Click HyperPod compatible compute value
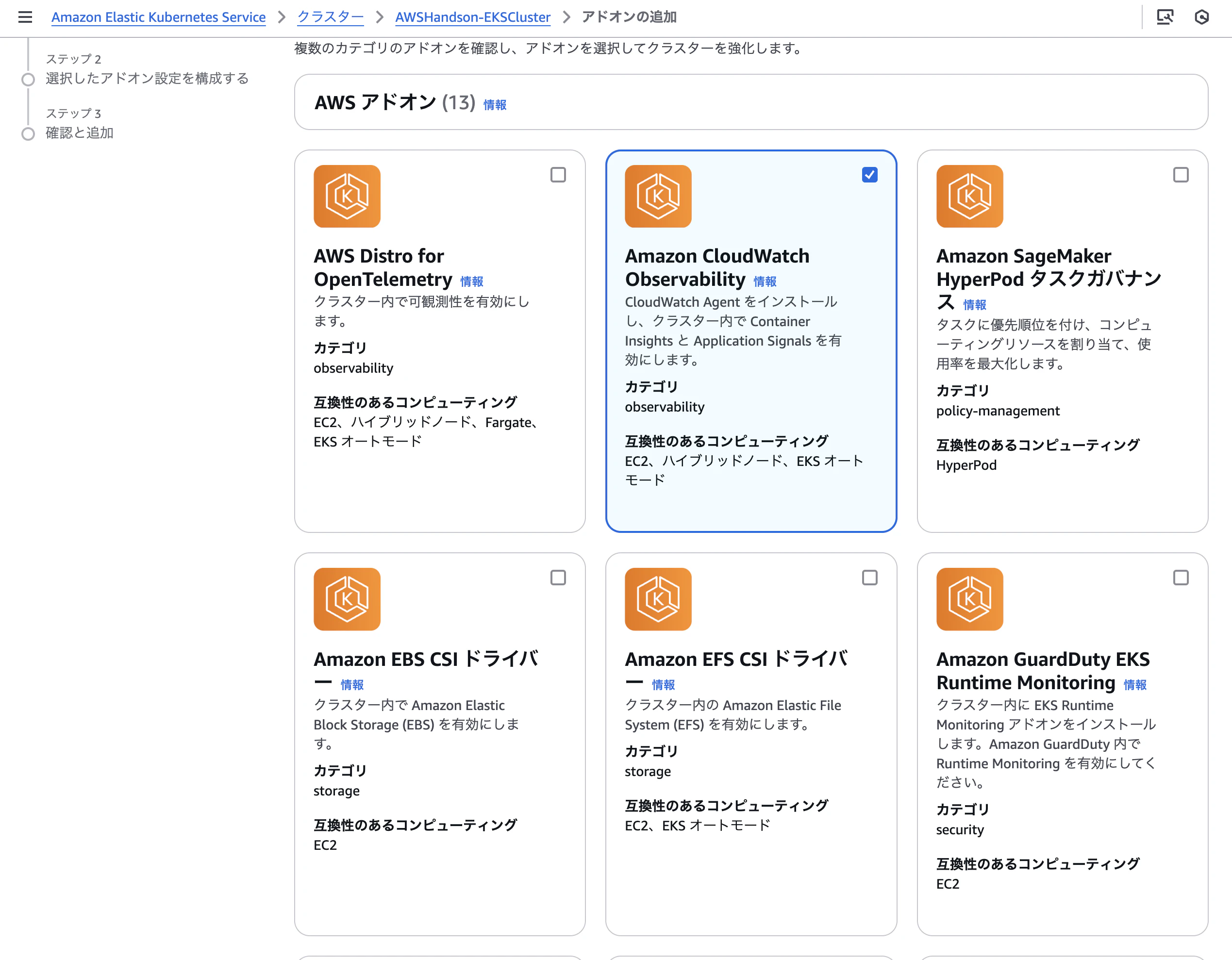 click(966, 465)
